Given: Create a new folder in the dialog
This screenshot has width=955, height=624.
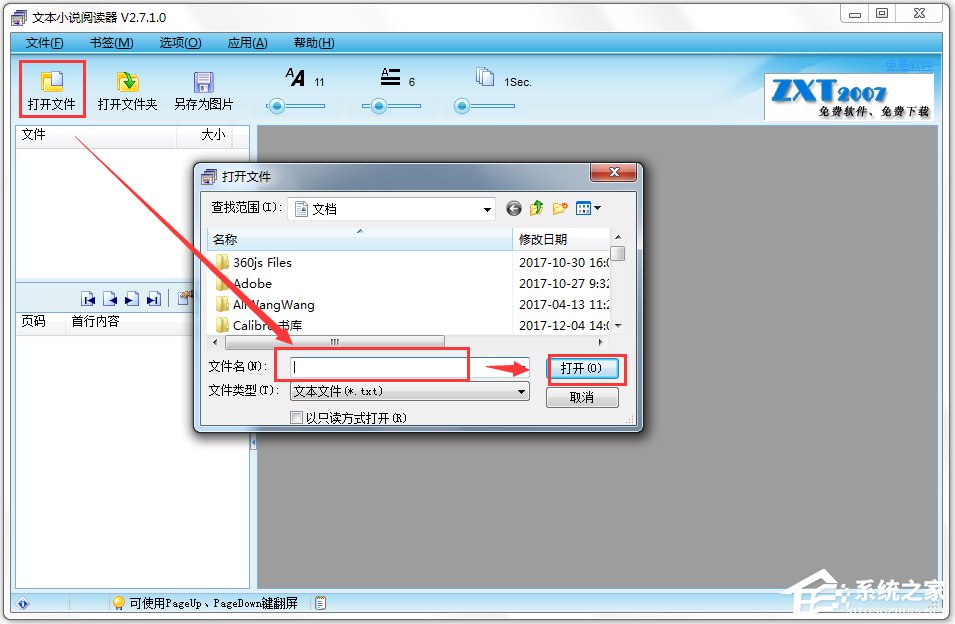Looking at the screenshot, I should [558, 208].
